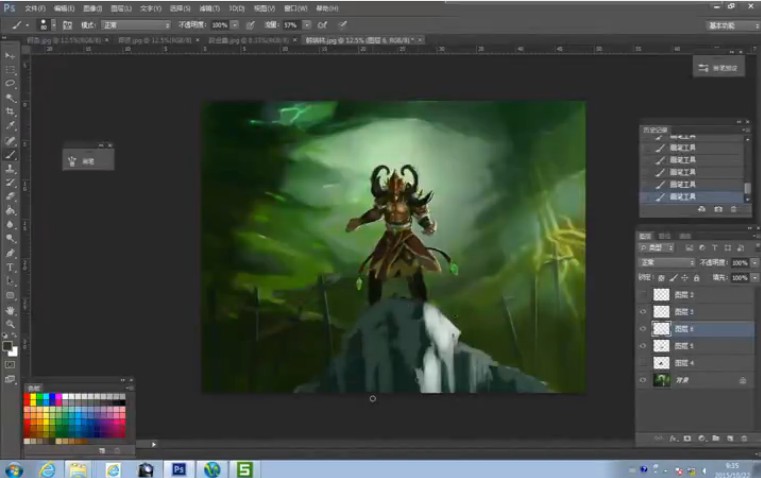Change the screen mode from the toolbox
Screen dimensions: 761x478
[10, 379]
